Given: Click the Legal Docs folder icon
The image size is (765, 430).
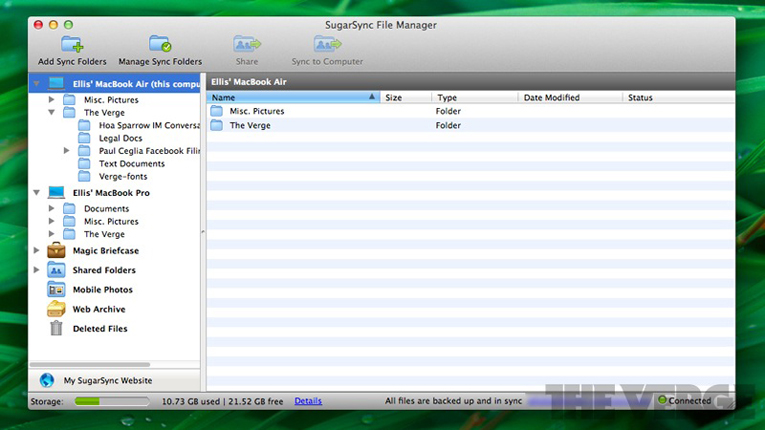Looking at the screenshot, I should pyautogui.click(x=84, y=138).
